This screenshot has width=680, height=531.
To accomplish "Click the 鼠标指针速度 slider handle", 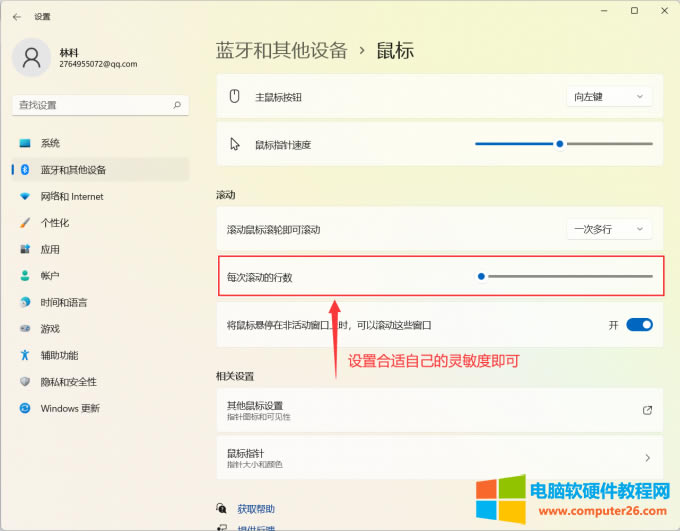I will (560, 144).
